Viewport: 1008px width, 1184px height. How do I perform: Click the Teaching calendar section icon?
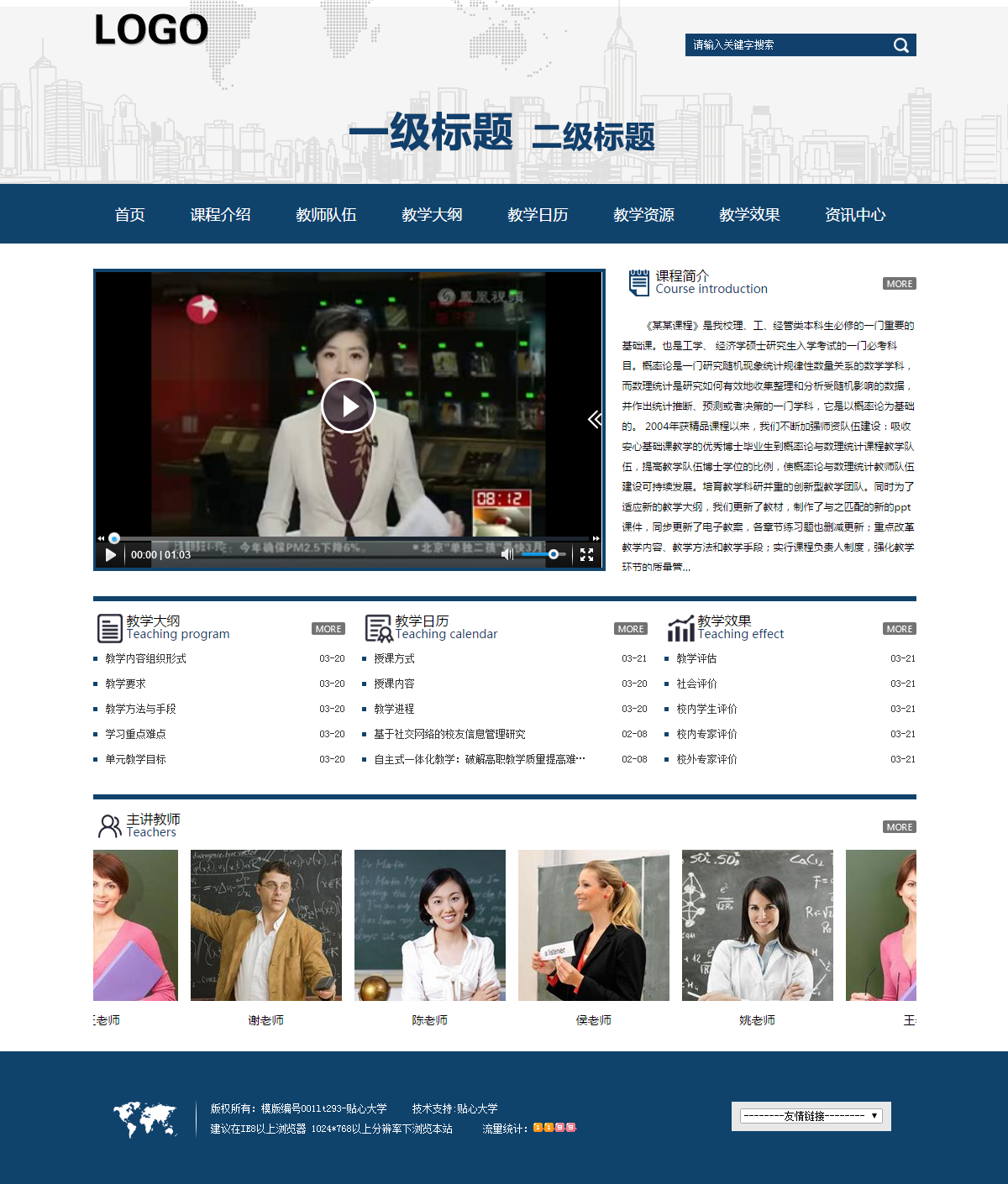click(379, 627)
